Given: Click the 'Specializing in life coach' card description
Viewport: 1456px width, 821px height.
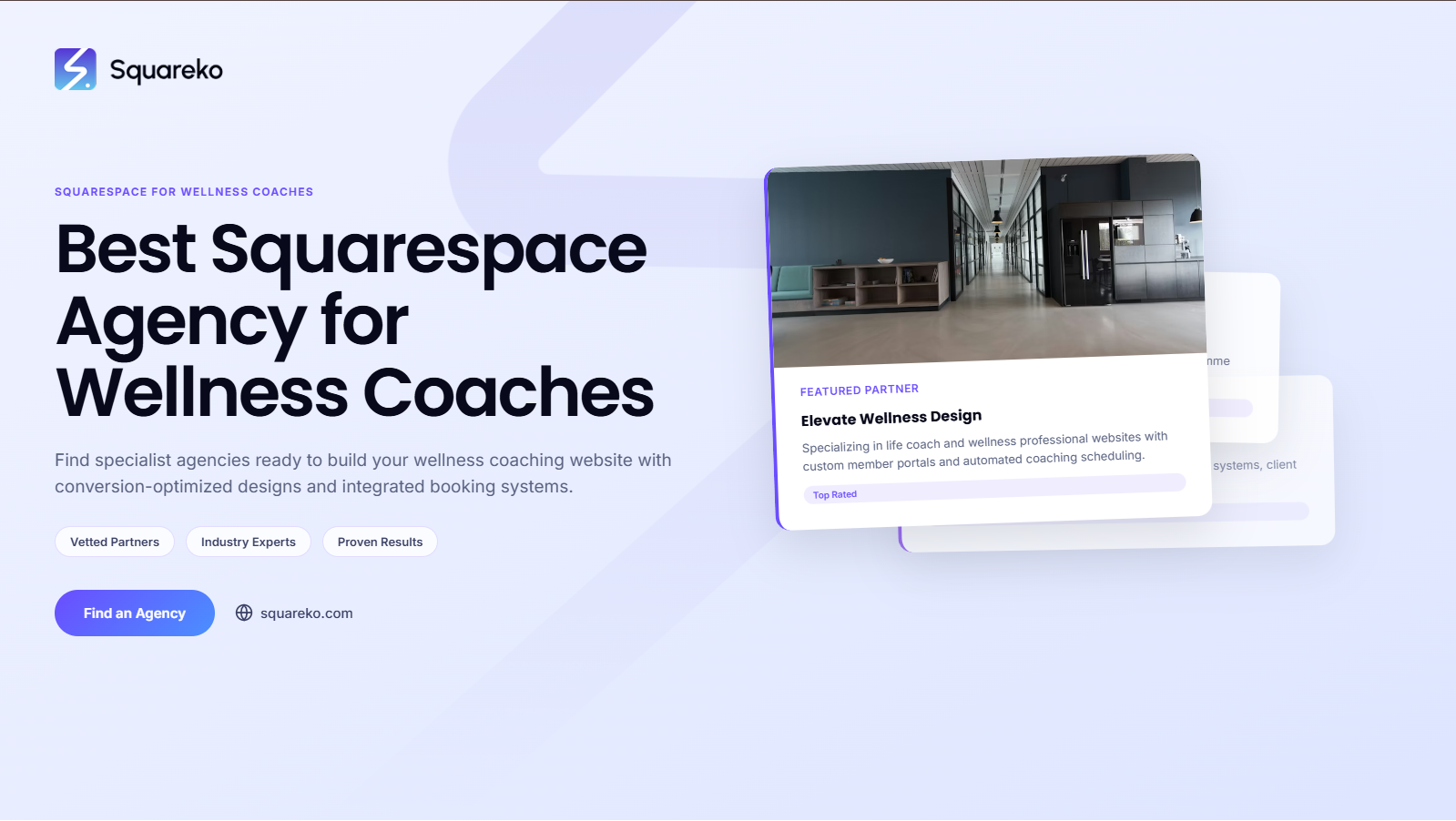Looking at the screenshot, I should click(x=985, y=451).
